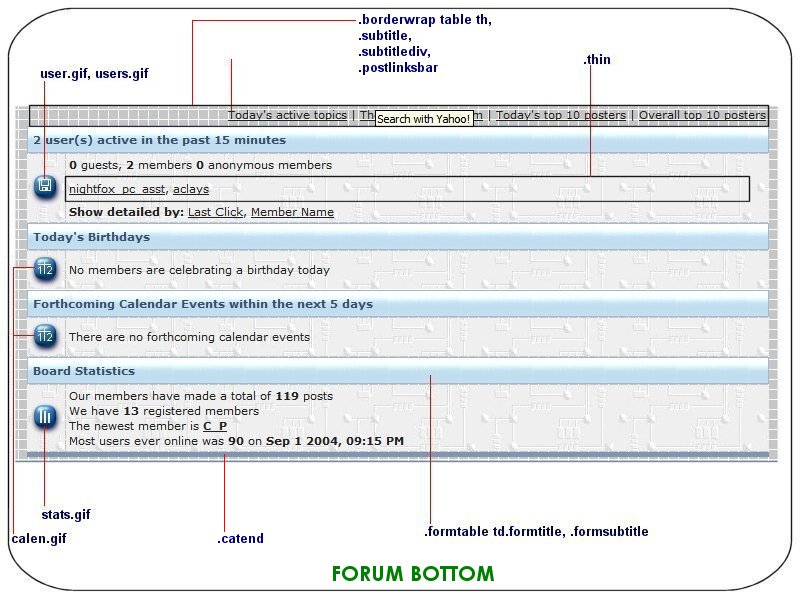Viewport: 800px width, 600px height.
Task: Click the Search with Yahoo! button
Action: click(x=422, y=118)
